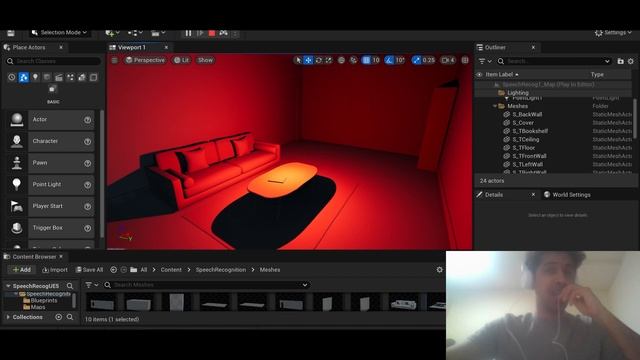
Task: Open the viewport Show flags menu
Action: point(205,60)
